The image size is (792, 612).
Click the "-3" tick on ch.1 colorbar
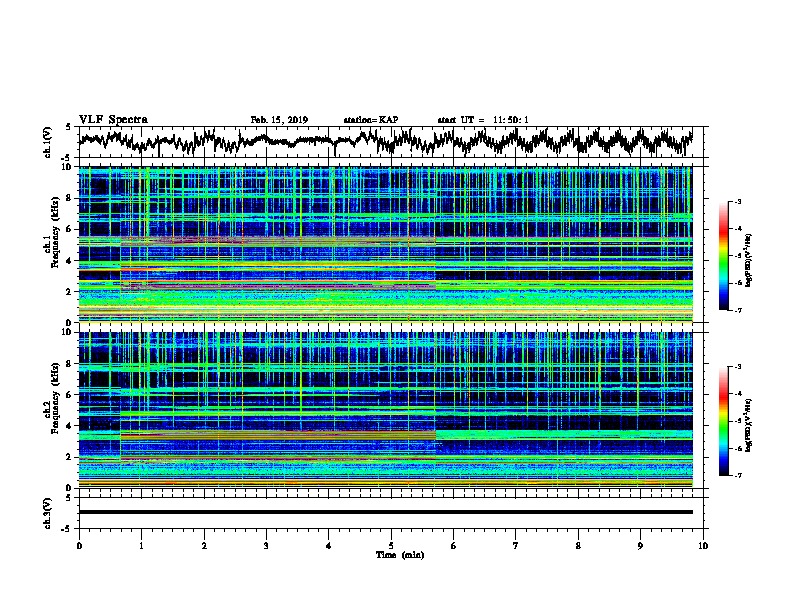pyautogui.click(x=738, y=201)
